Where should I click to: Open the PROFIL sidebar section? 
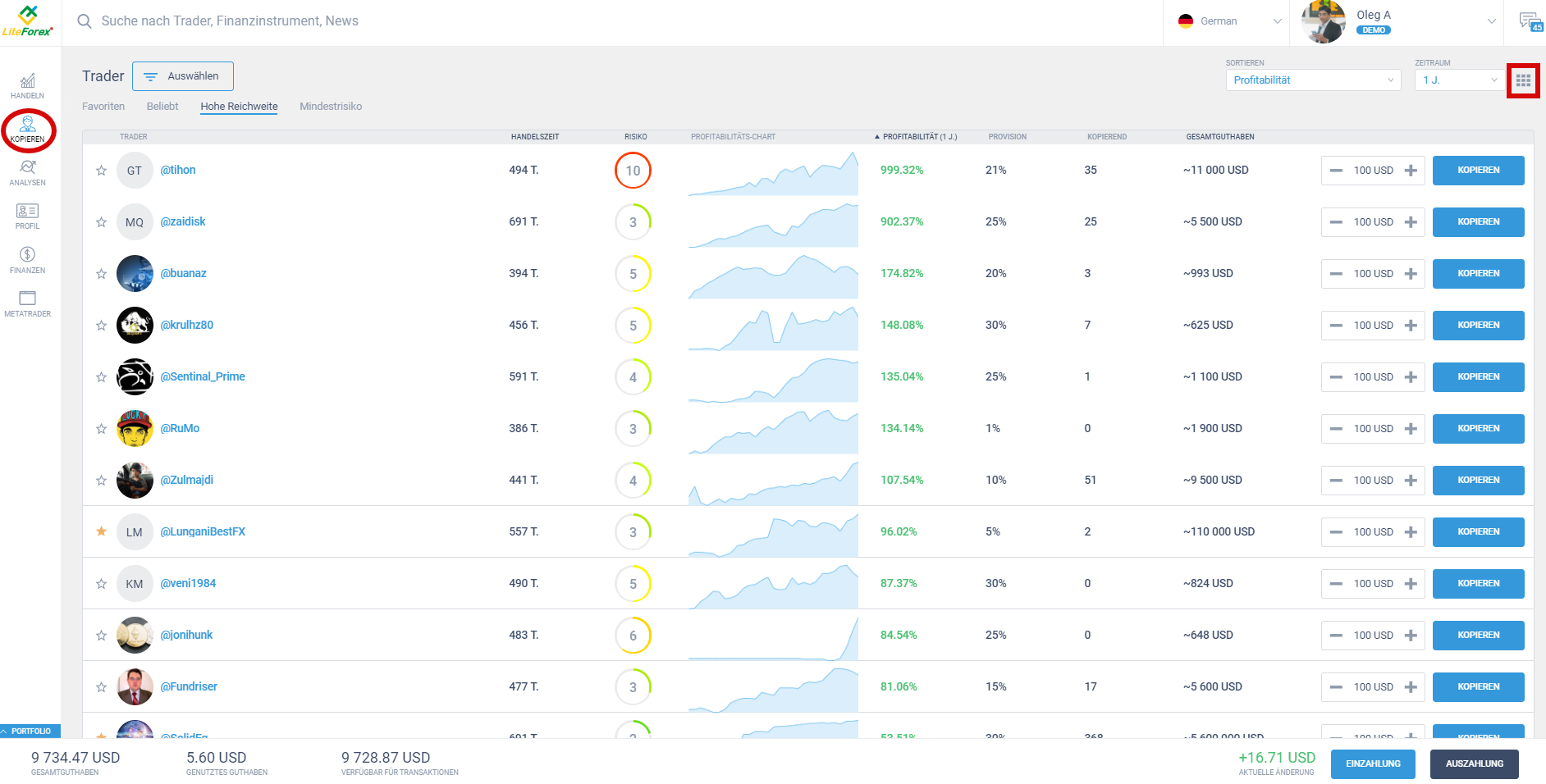[27, 217]
